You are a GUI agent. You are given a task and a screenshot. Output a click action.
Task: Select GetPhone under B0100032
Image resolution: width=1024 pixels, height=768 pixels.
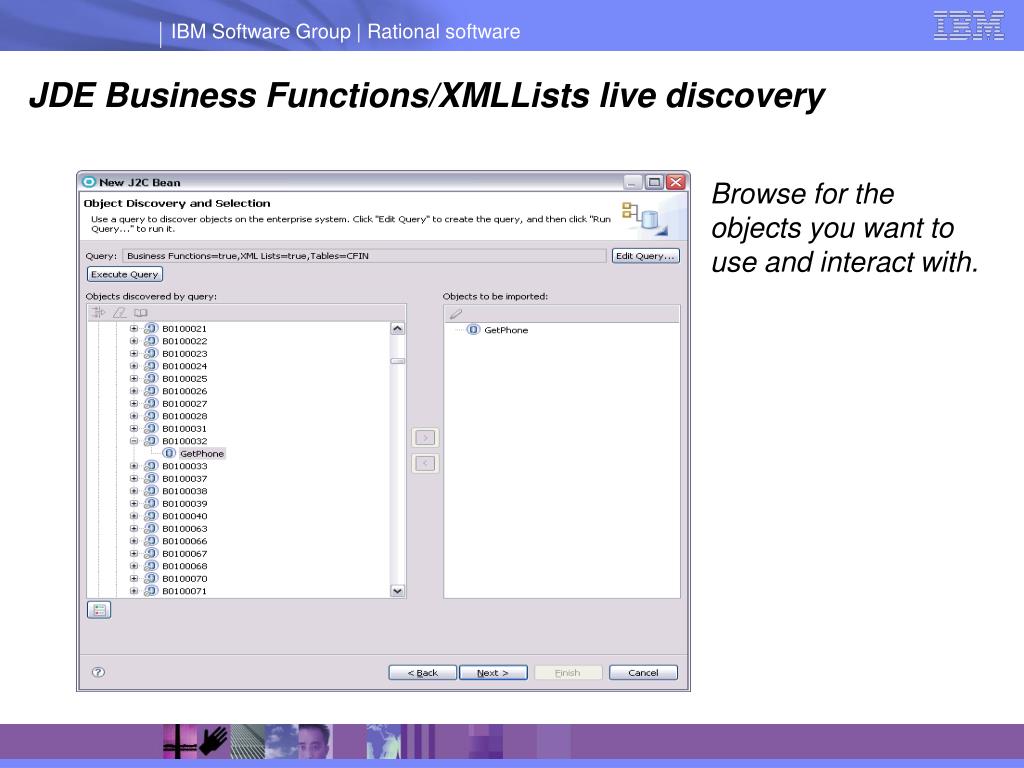pos(202,453)
